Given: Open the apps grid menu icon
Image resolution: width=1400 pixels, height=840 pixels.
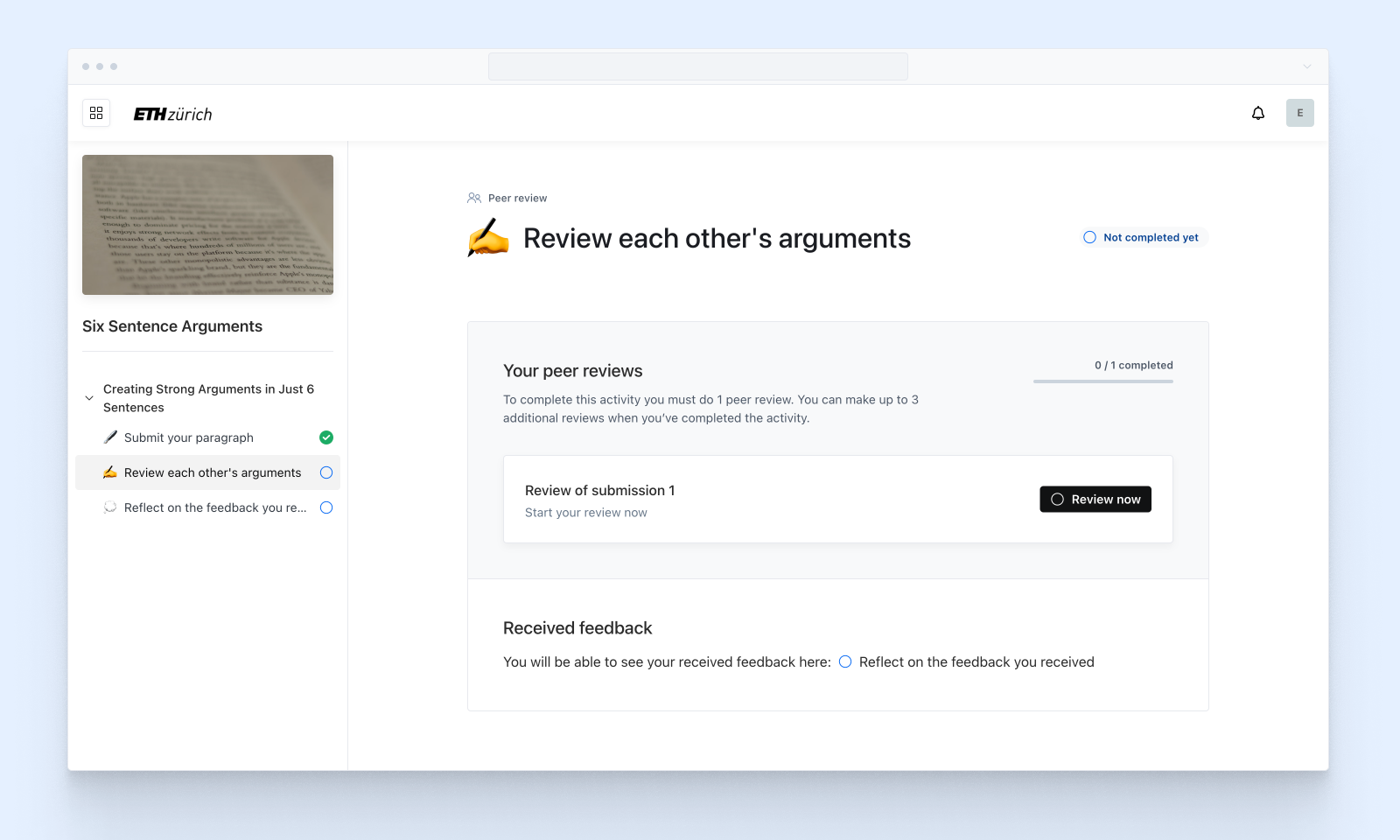Looking at the screenshot, I should [x=96, y=113].
